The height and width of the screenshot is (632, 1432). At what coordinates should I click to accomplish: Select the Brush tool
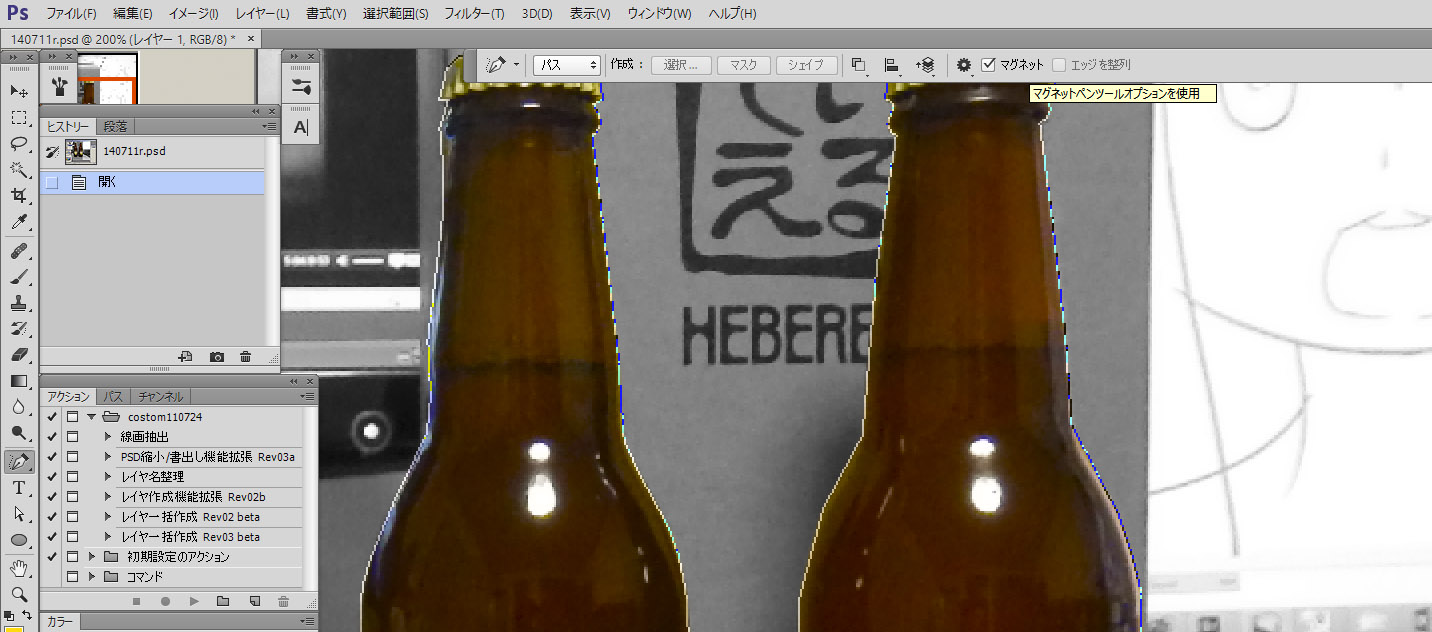(19, 277)
